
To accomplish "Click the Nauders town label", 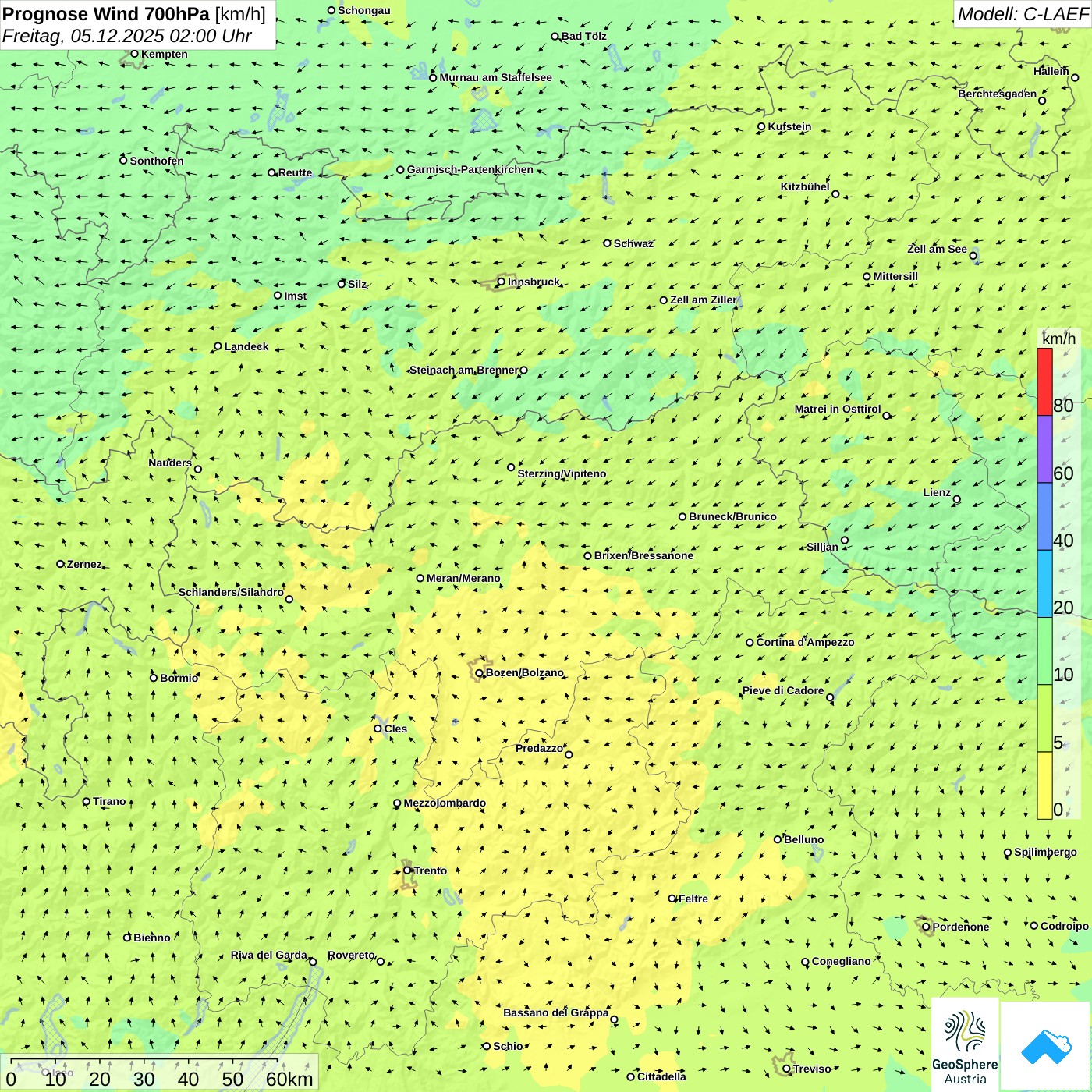I will 170,463.
